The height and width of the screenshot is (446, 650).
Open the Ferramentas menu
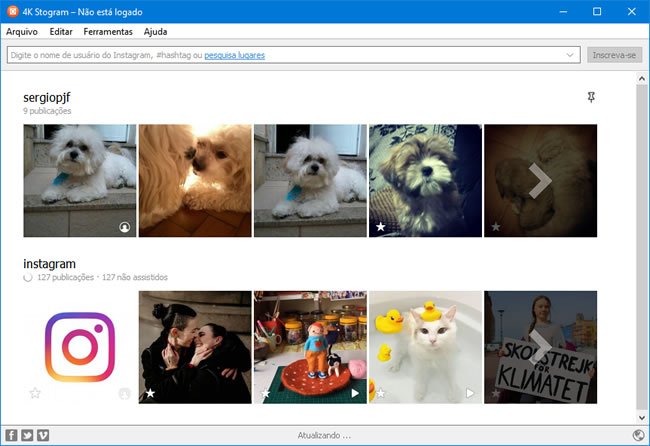point(108,32)
